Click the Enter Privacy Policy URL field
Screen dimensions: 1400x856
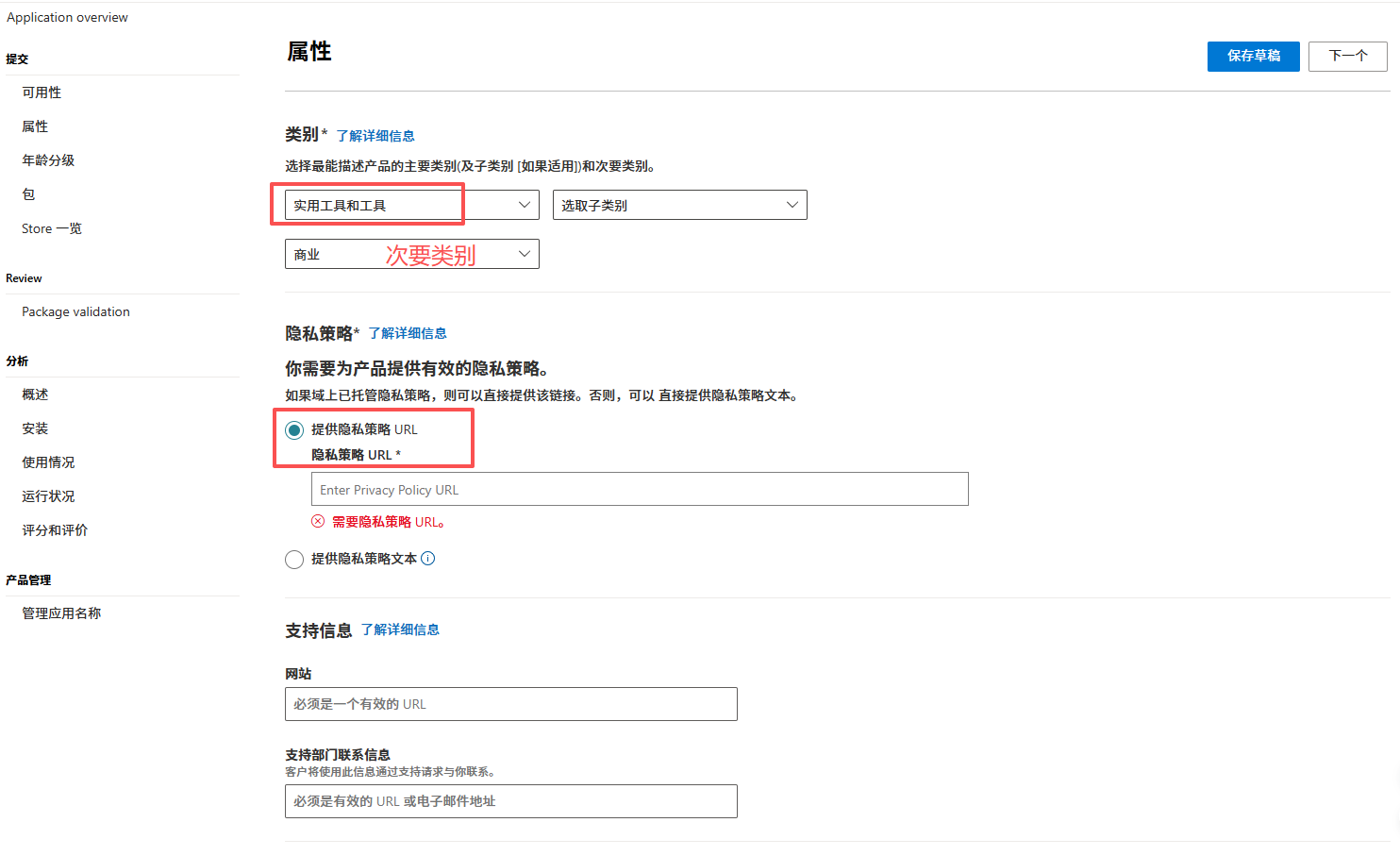[640, 489]
